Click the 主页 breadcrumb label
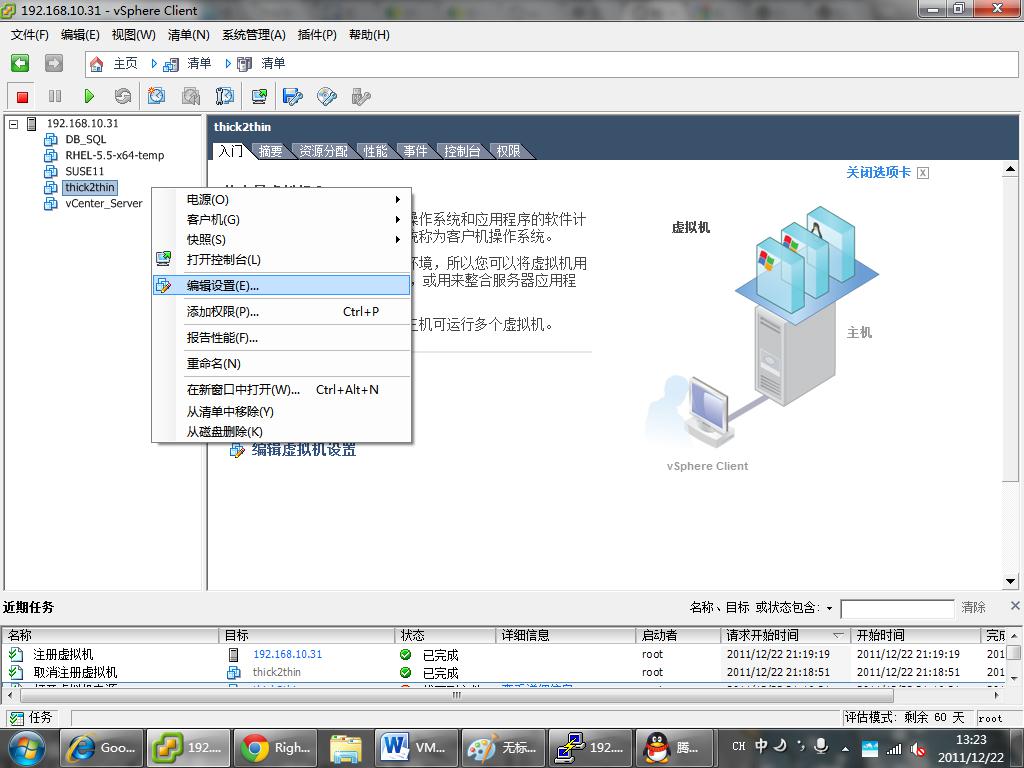The width and height of the screenshot is (1024, 768). pyautogui.click(x=125, y=63)
